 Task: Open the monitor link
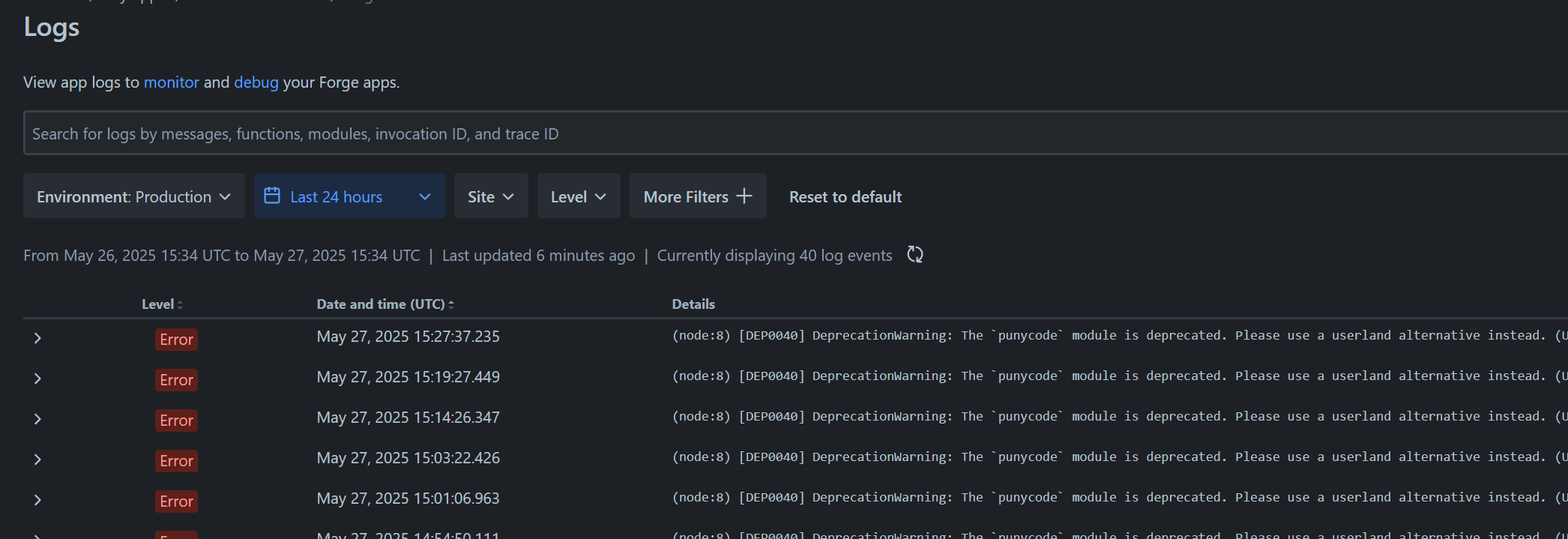(172, 82)
